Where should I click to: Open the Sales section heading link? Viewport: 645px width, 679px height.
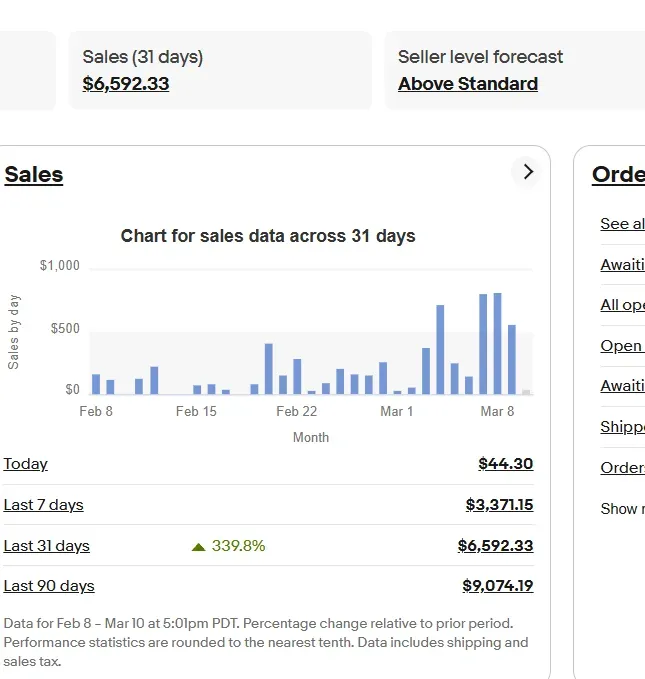pos(33,175)
